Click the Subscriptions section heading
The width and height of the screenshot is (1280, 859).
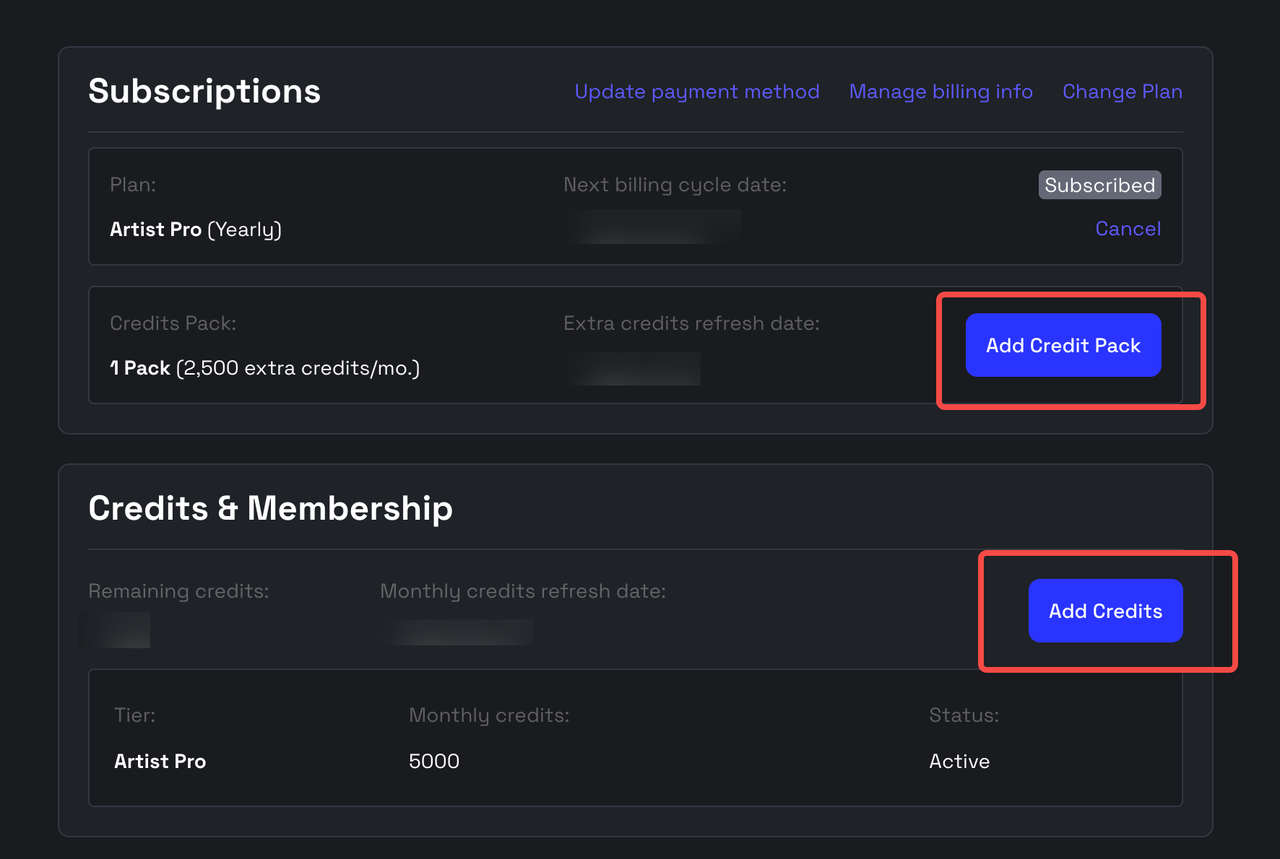204,91
